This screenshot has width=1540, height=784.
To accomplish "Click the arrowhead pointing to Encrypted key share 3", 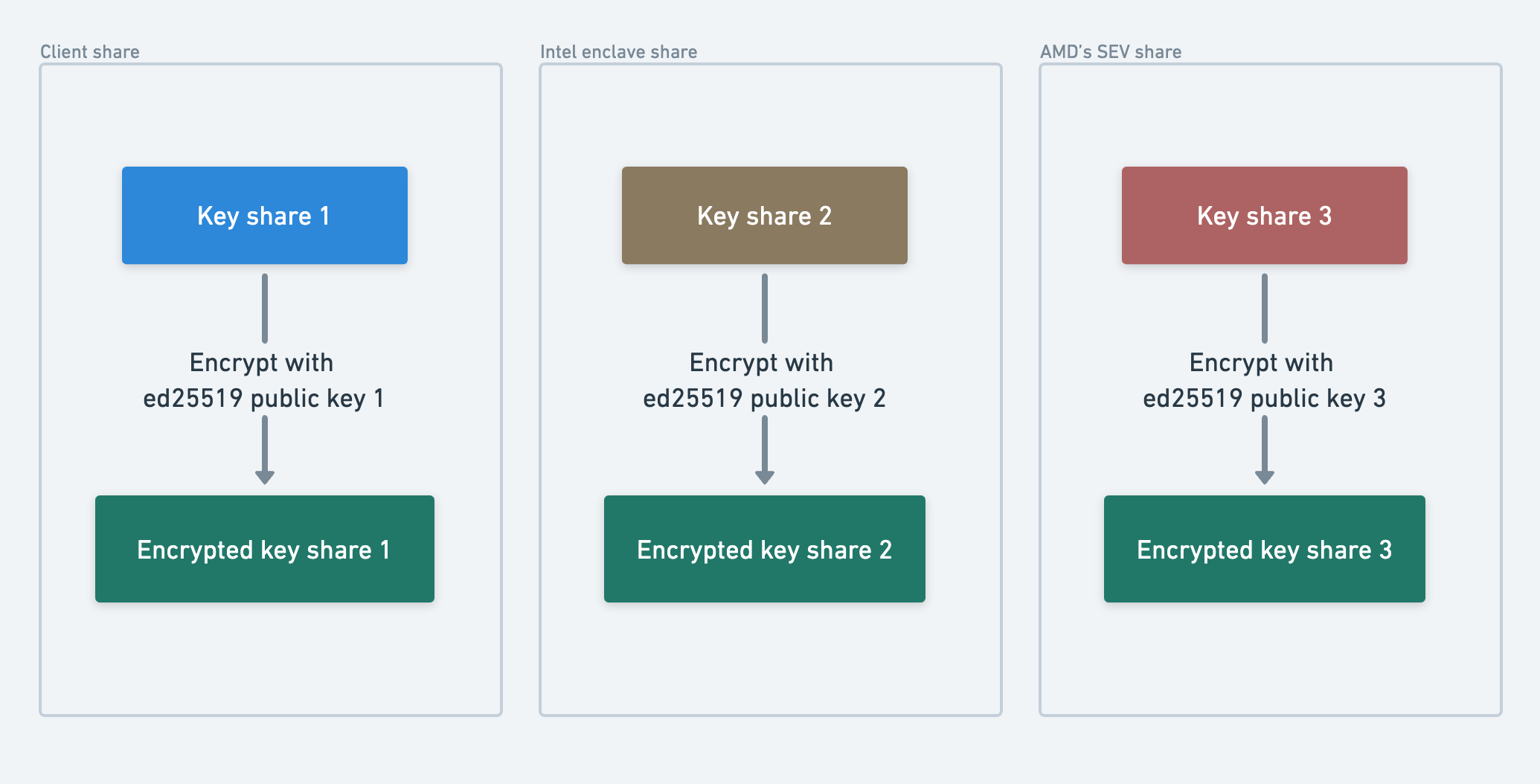I will pos(1265,477).
